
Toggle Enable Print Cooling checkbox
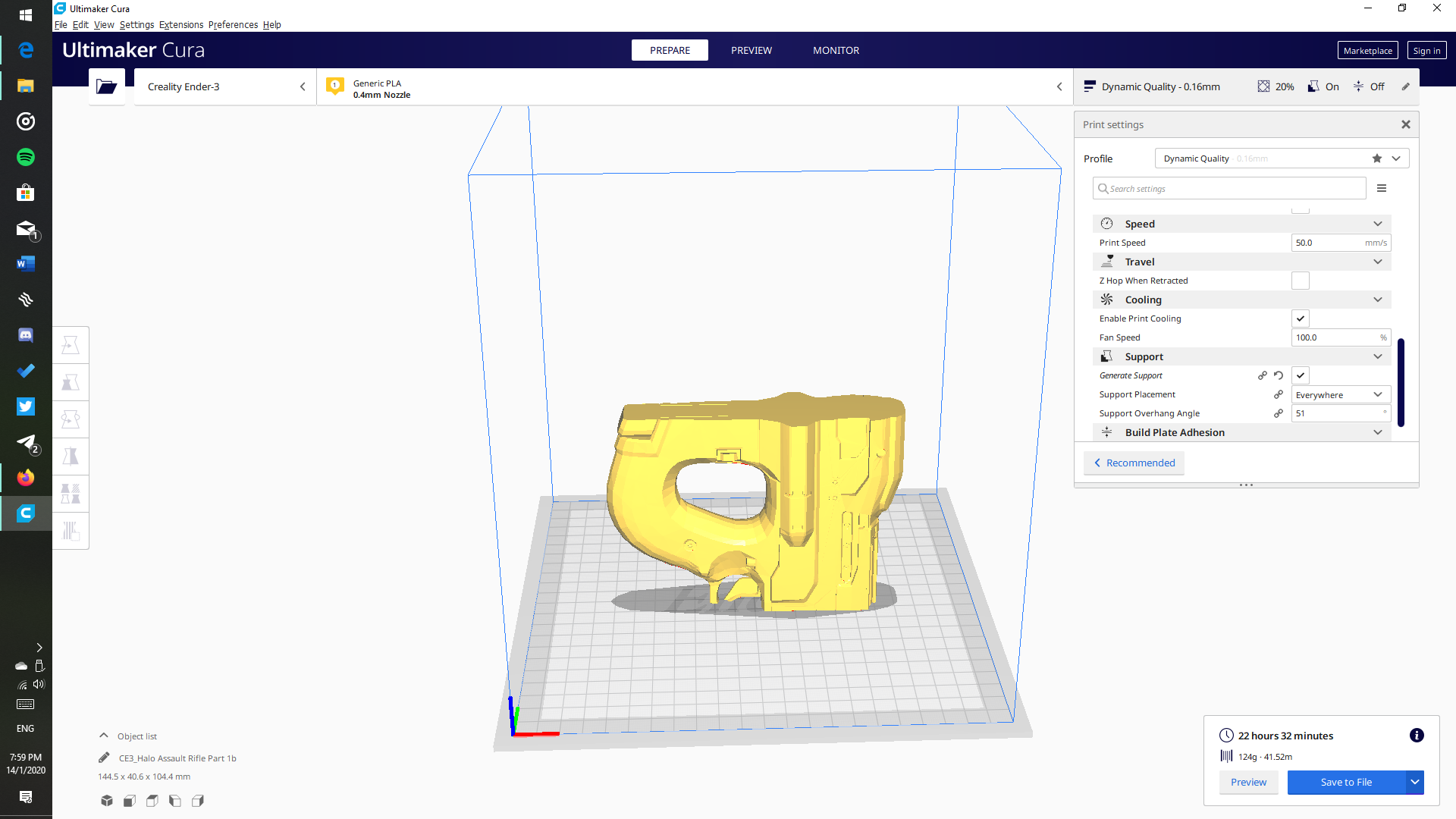click(x=1301, y=318)
